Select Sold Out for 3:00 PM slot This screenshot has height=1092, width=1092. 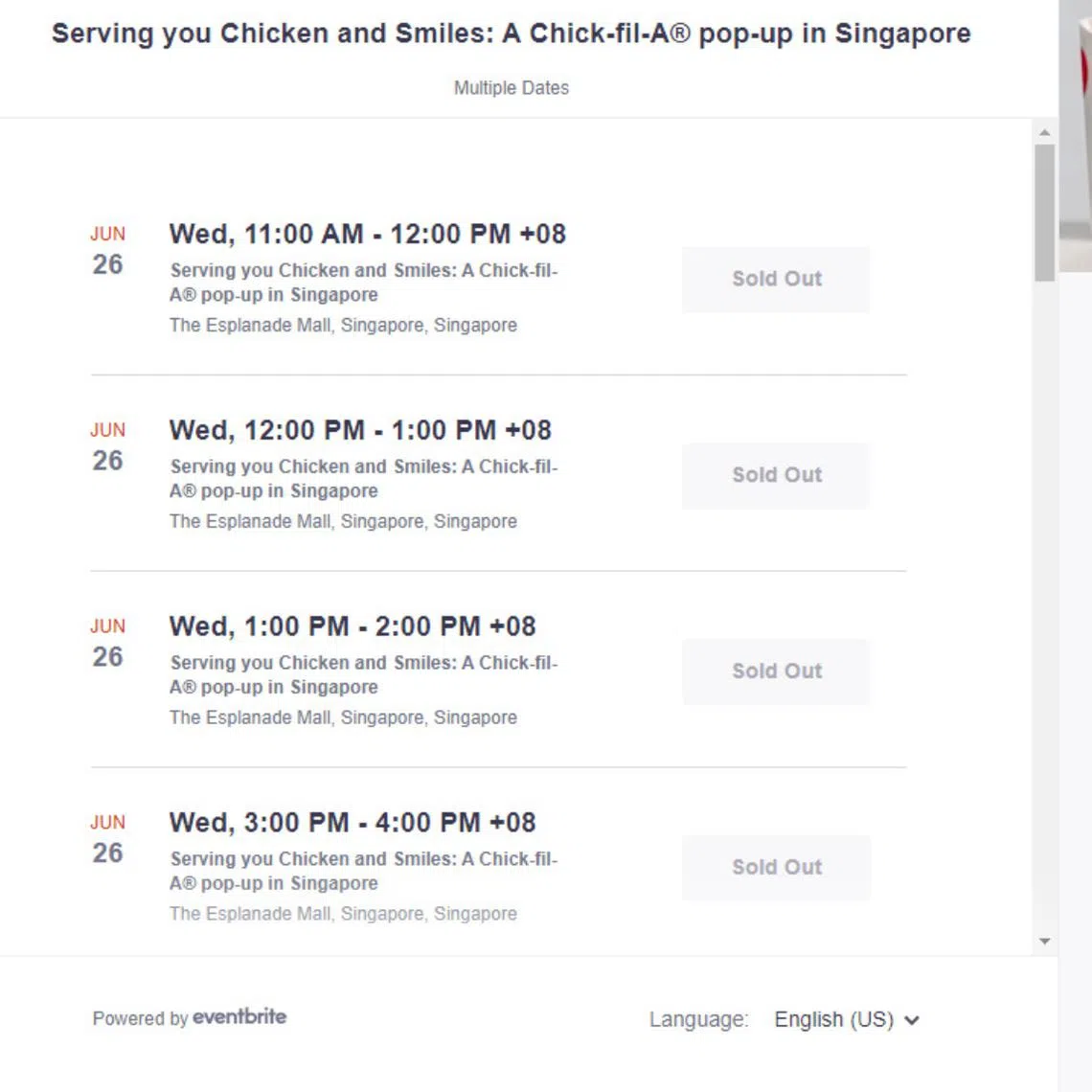(x=776, y=868)
